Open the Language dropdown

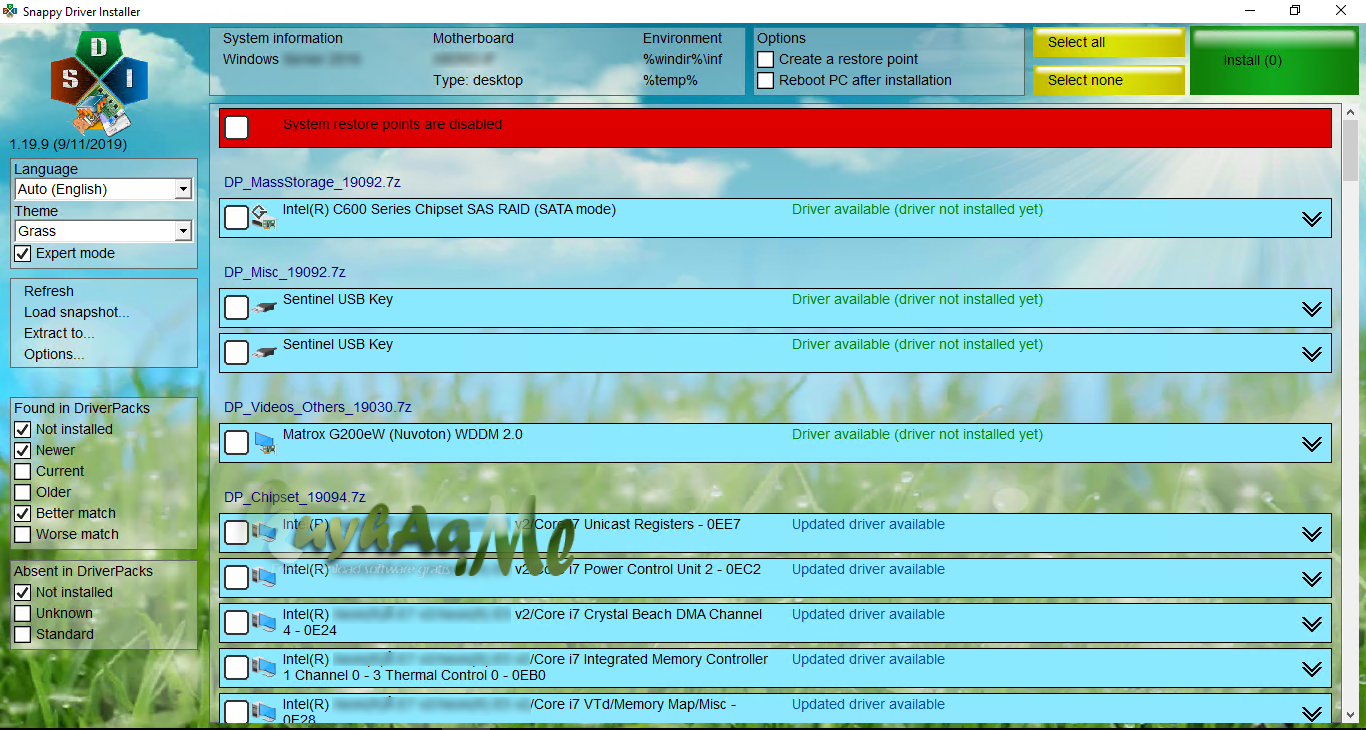(x=183, y=189)
